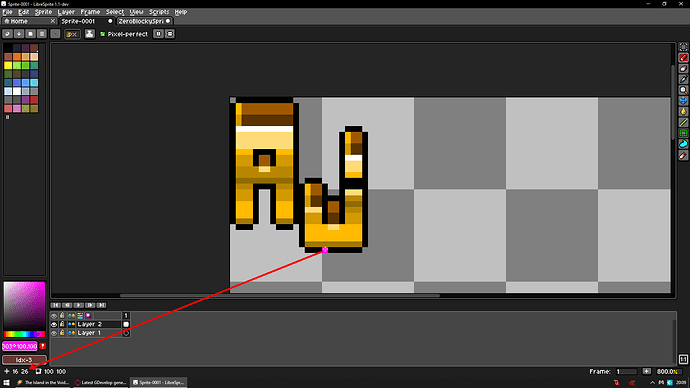Open the brush type selector
This screenshot has width=690, height=388.
pyautogui.click(x=55, y=34)
